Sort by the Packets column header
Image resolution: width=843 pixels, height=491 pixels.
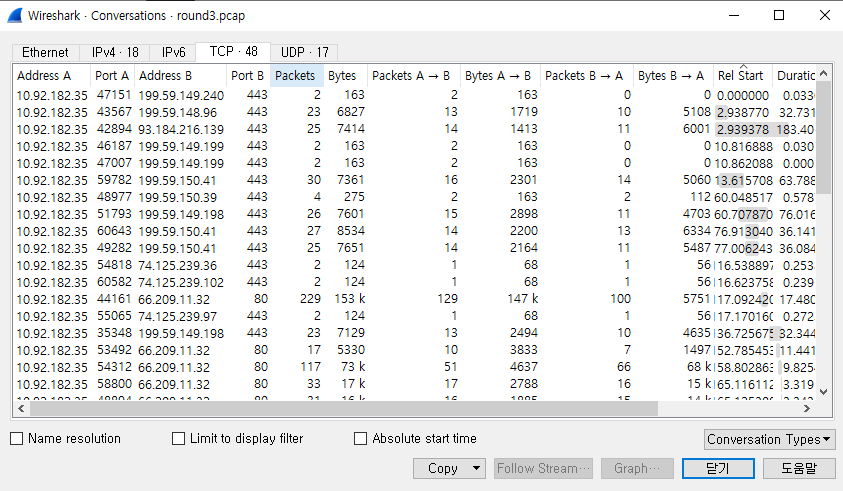click(296, 76)
